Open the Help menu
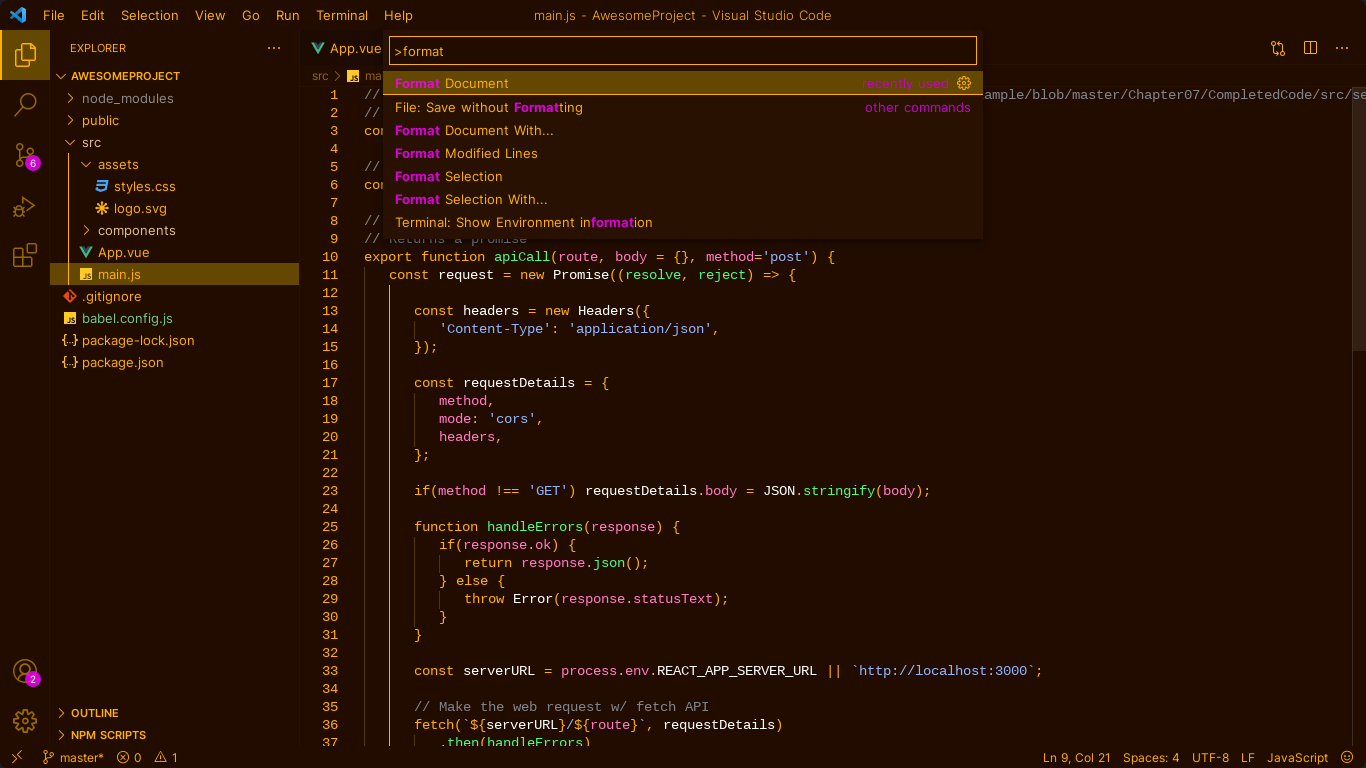 [398, 15]
